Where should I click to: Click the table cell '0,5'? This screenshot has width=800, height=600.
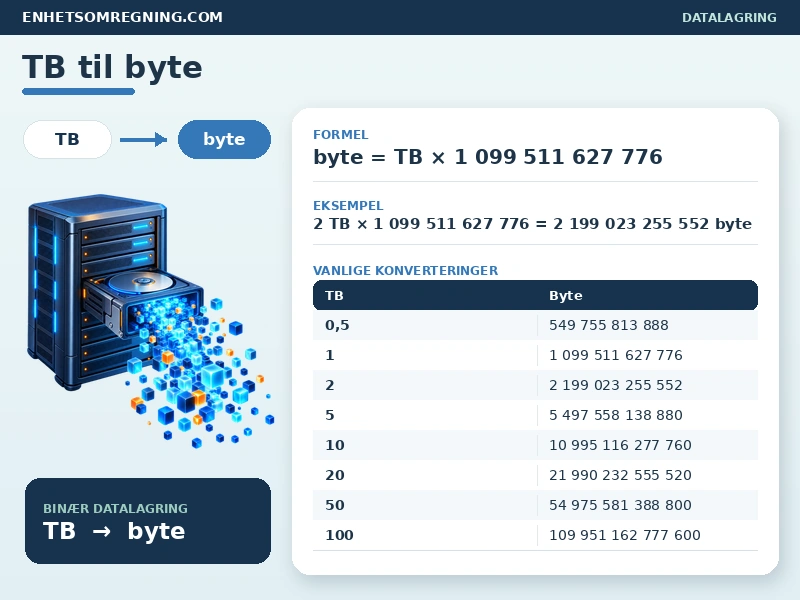pyautogui.click(x=337, y=325)
